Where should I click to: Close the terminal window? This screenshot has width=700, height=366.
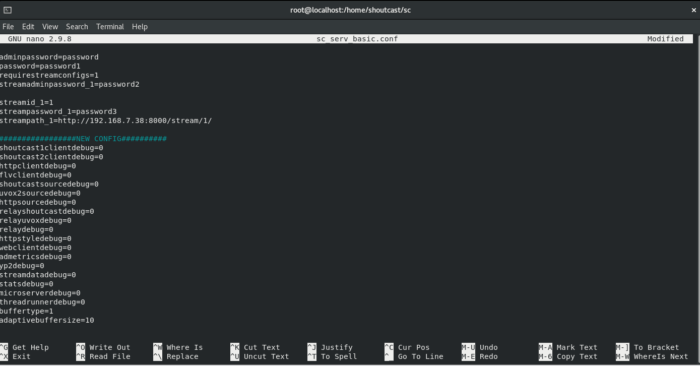pos(694,10)
